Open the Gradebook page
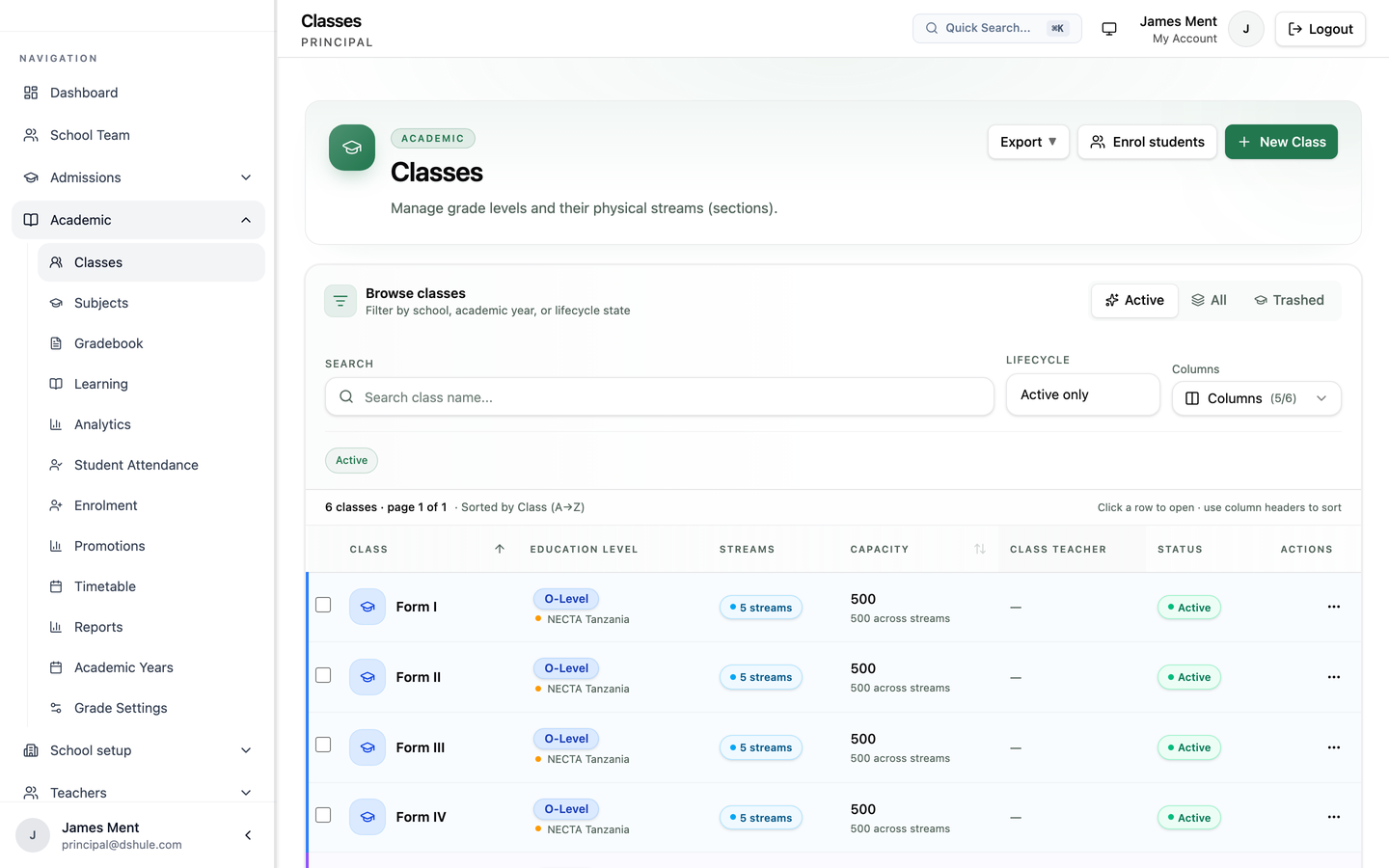 pos(151,343)
